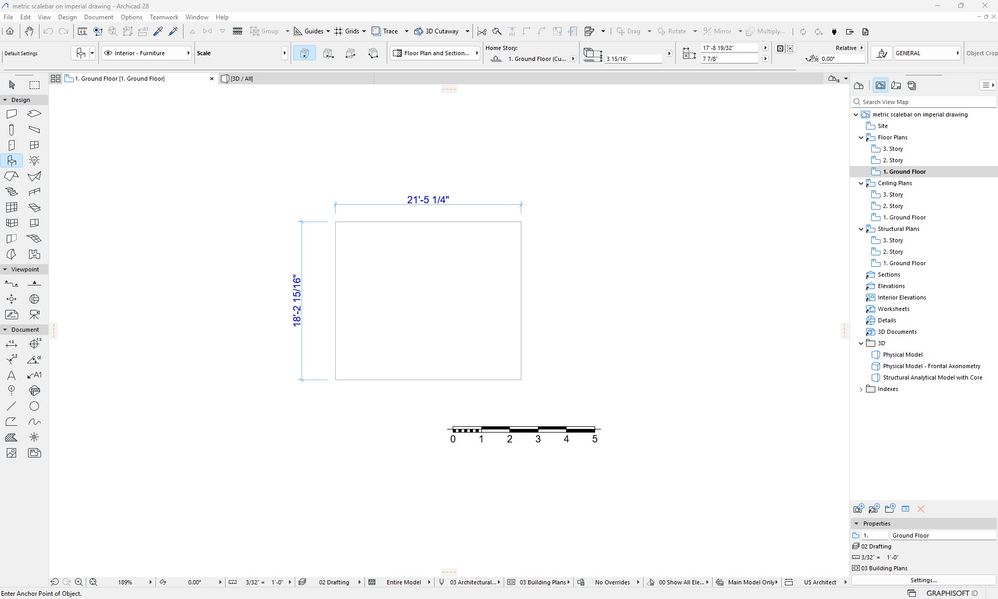Open the Interior - Furniture layer dropdown

[146, 53]
